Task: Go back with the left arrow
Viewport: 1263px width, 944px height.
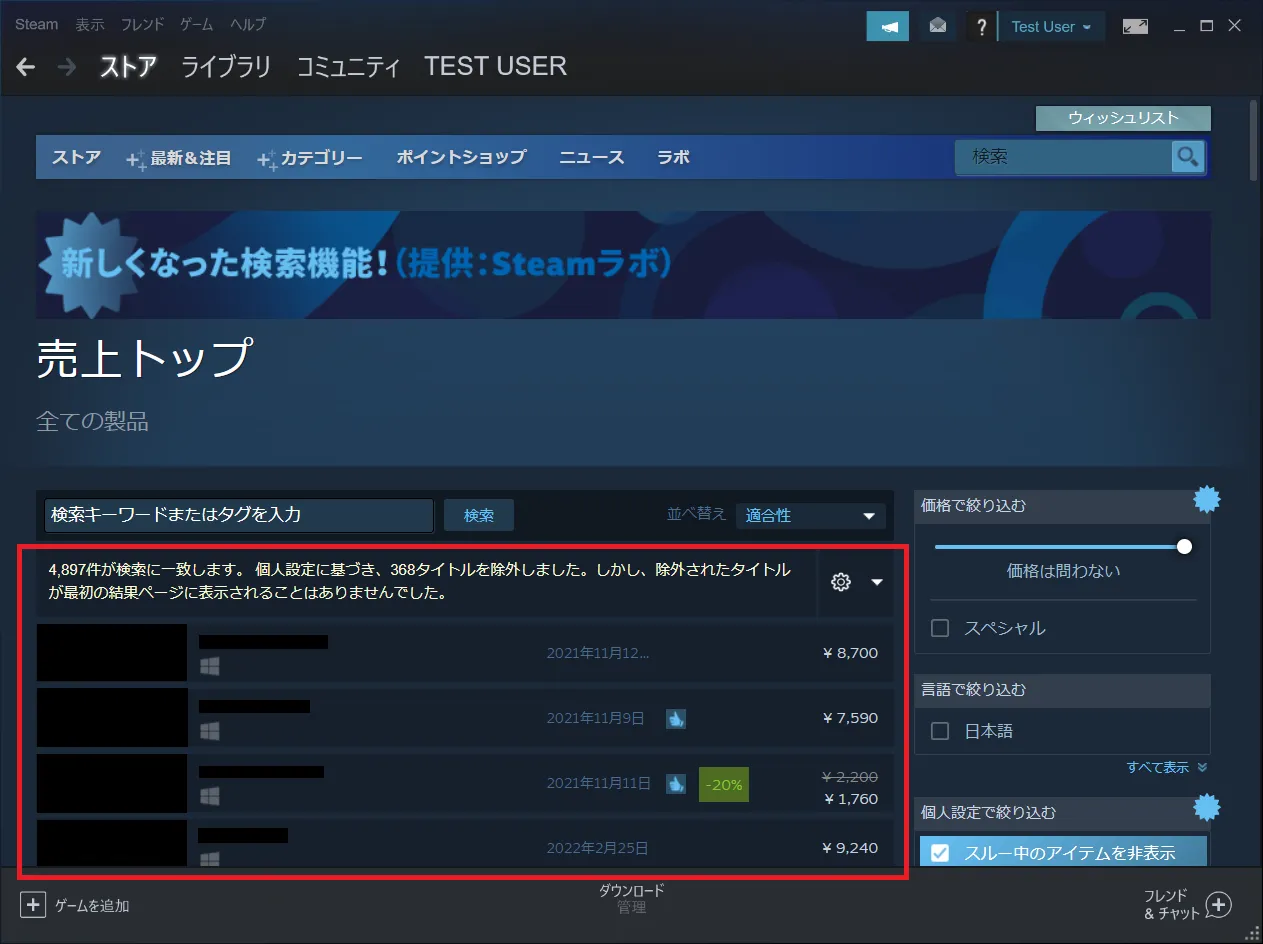Action: pyautogui.click(x=26, y=67)
